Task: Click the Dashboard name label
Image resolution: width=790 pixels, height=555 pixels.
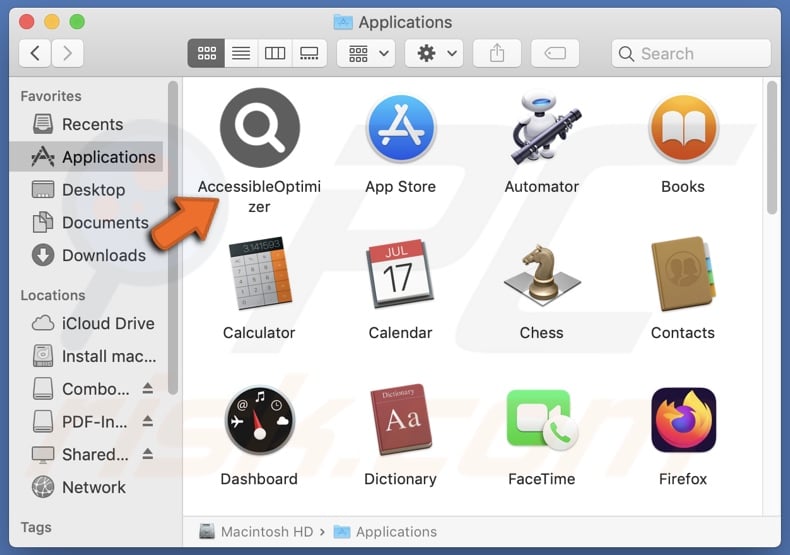Action: tap(259, 478)
